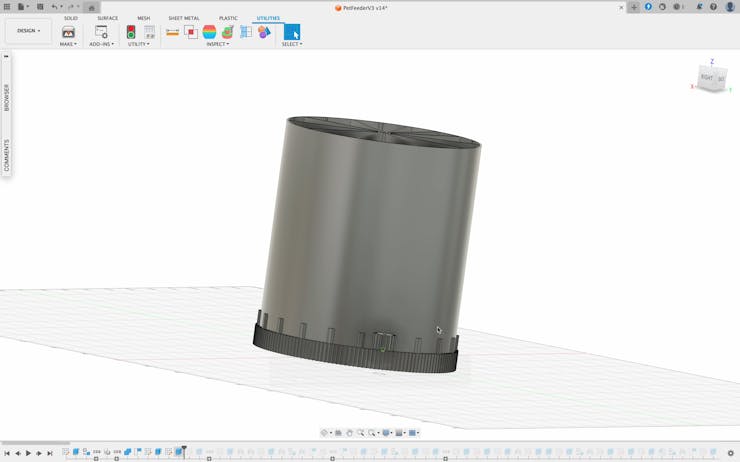The image size is (740, 462).
Task: Open the DESIGN workspace dropdown
Action: click(28, 31)
